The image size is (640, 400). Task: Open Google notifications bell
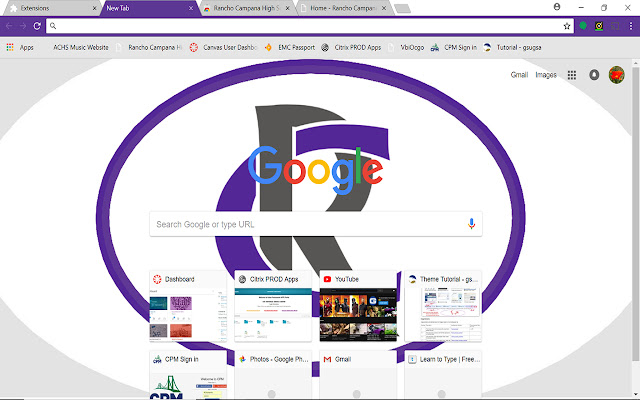pos(594,75)
